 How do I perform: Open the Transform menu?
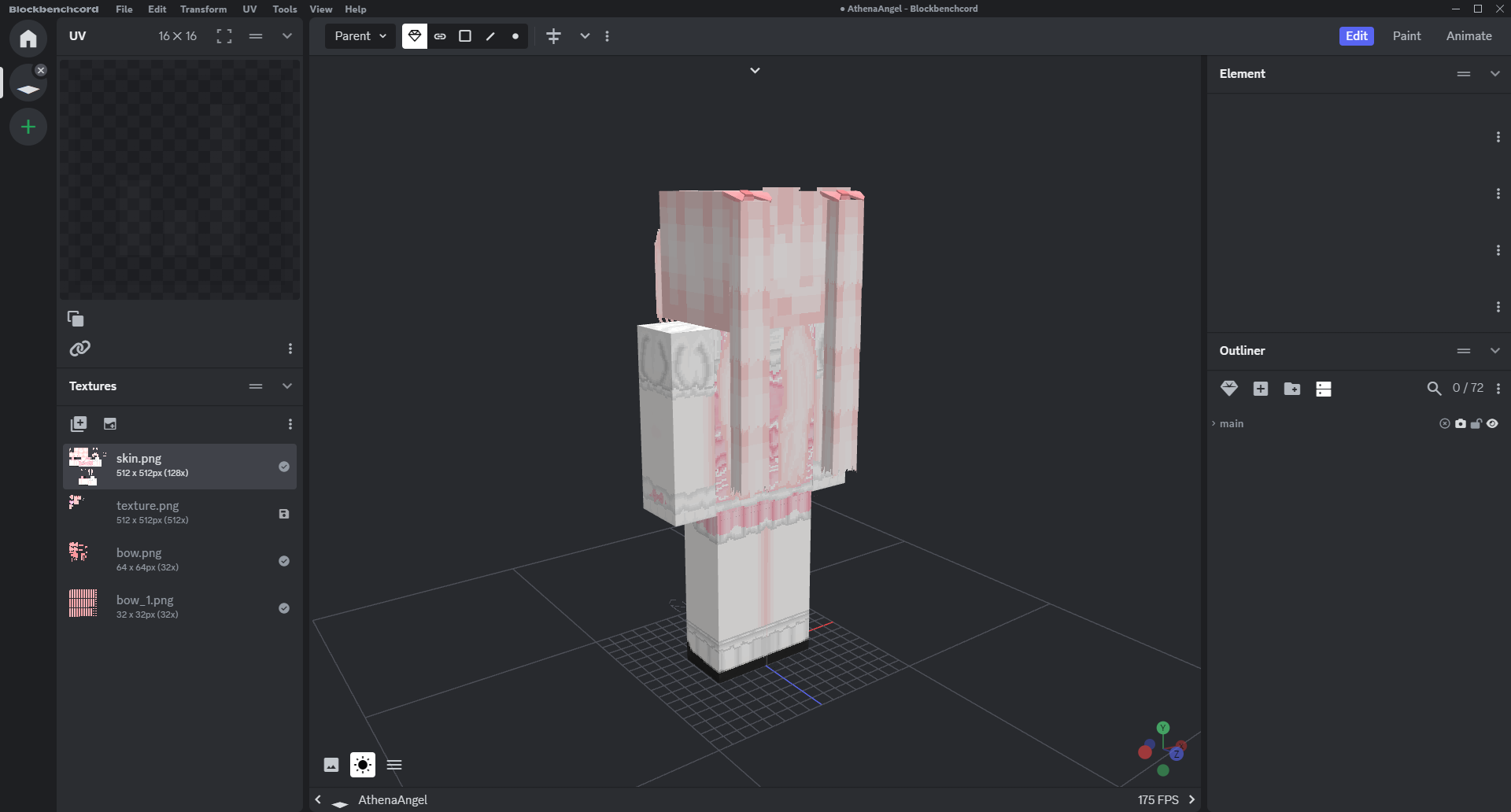[203, 9]
